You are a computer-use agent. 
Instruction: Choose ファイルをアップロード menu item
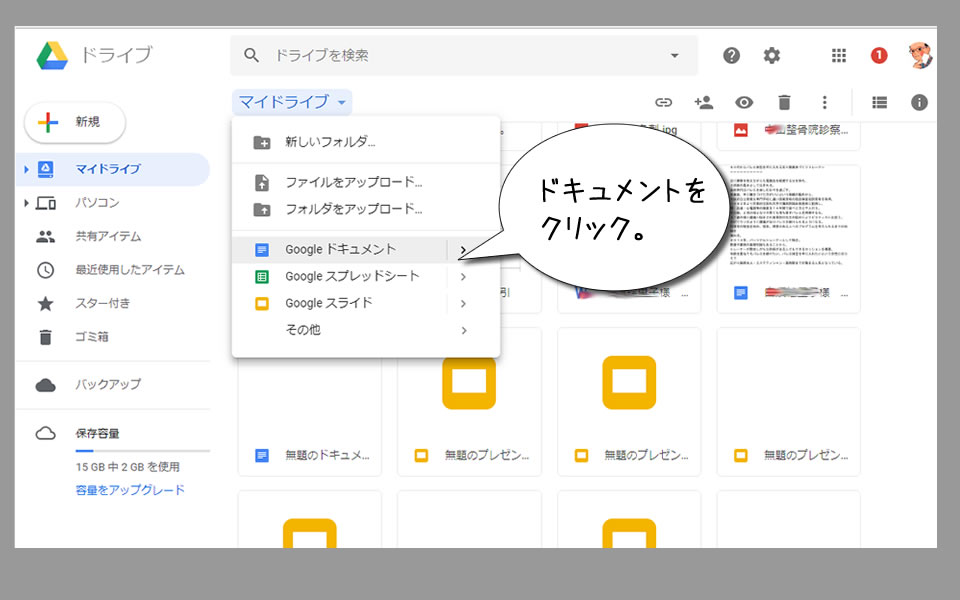[366, 182]
